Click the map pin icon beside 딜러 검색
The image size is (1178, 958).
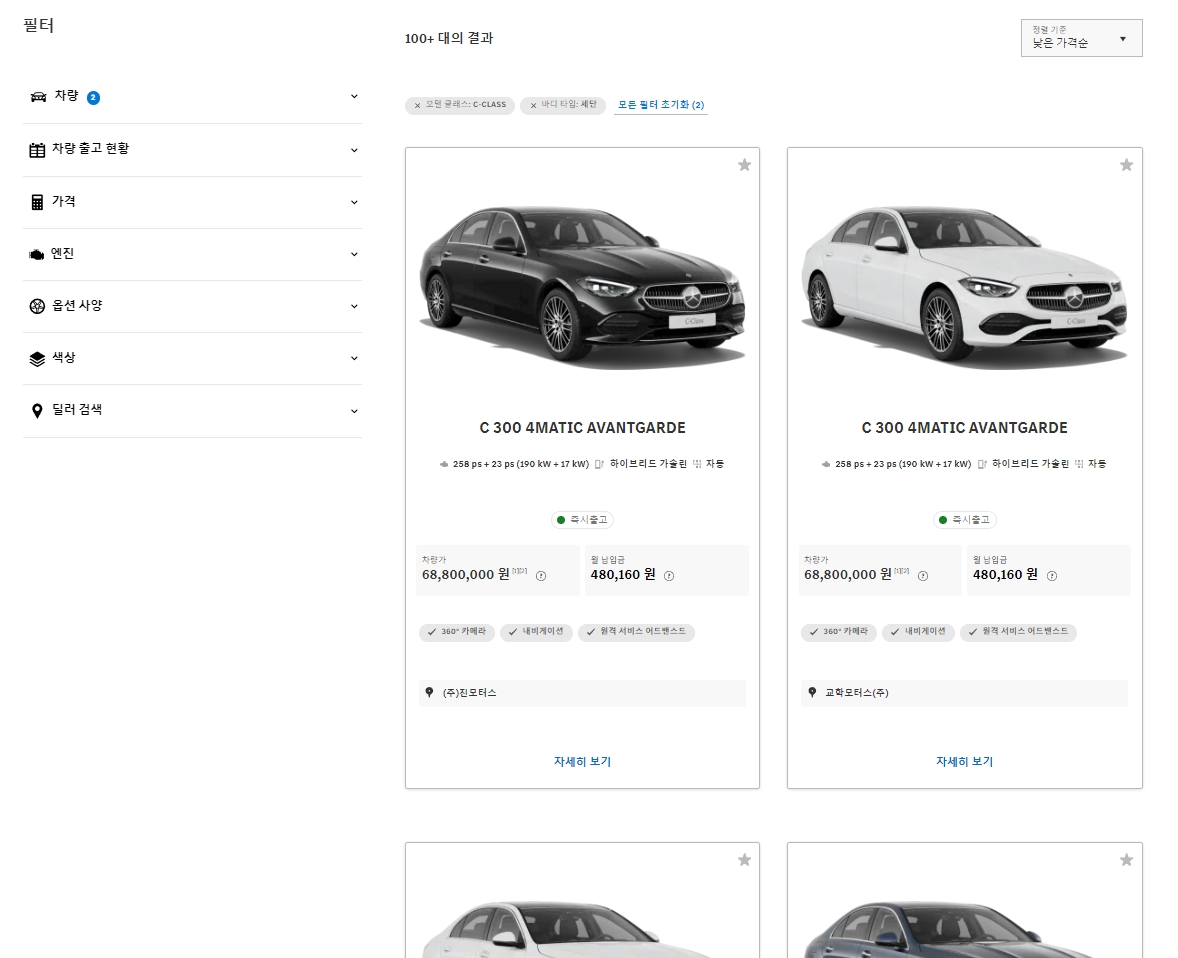pos(37,410)
